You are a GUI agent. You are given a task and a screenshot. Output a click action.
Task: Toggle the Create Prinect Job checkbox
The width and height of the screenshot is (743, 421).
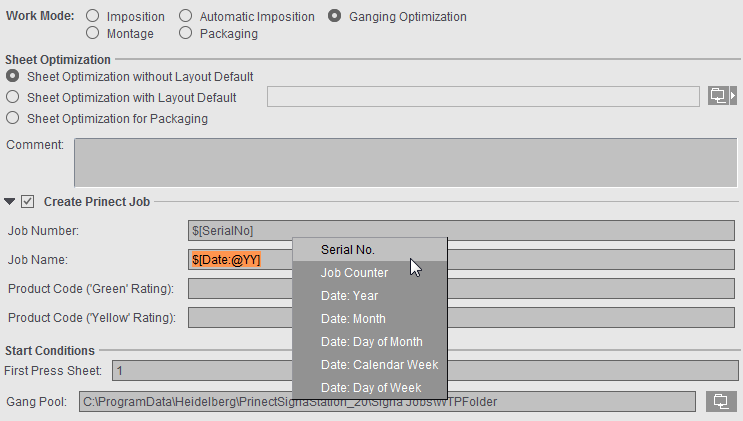(28, 201)
